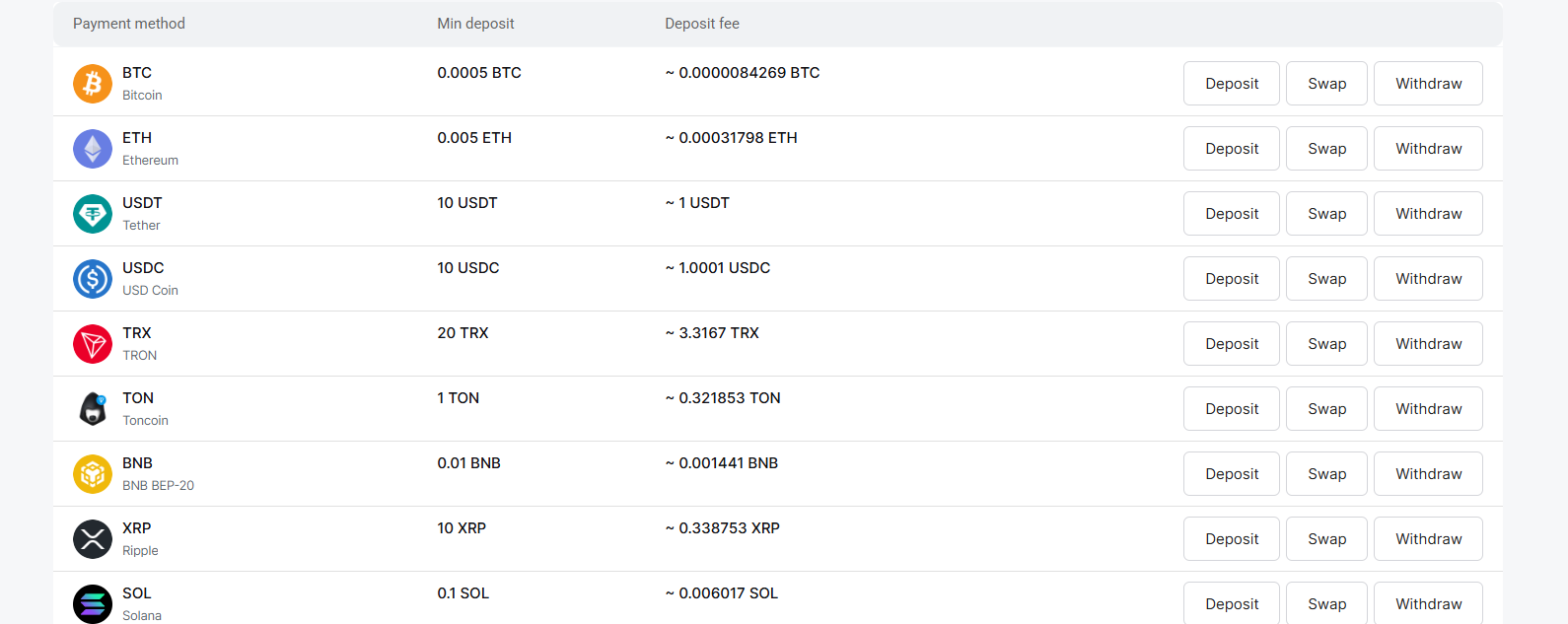Click the Payment method column header
Viewport: 1568px width, 624px height.
point(129,24)
